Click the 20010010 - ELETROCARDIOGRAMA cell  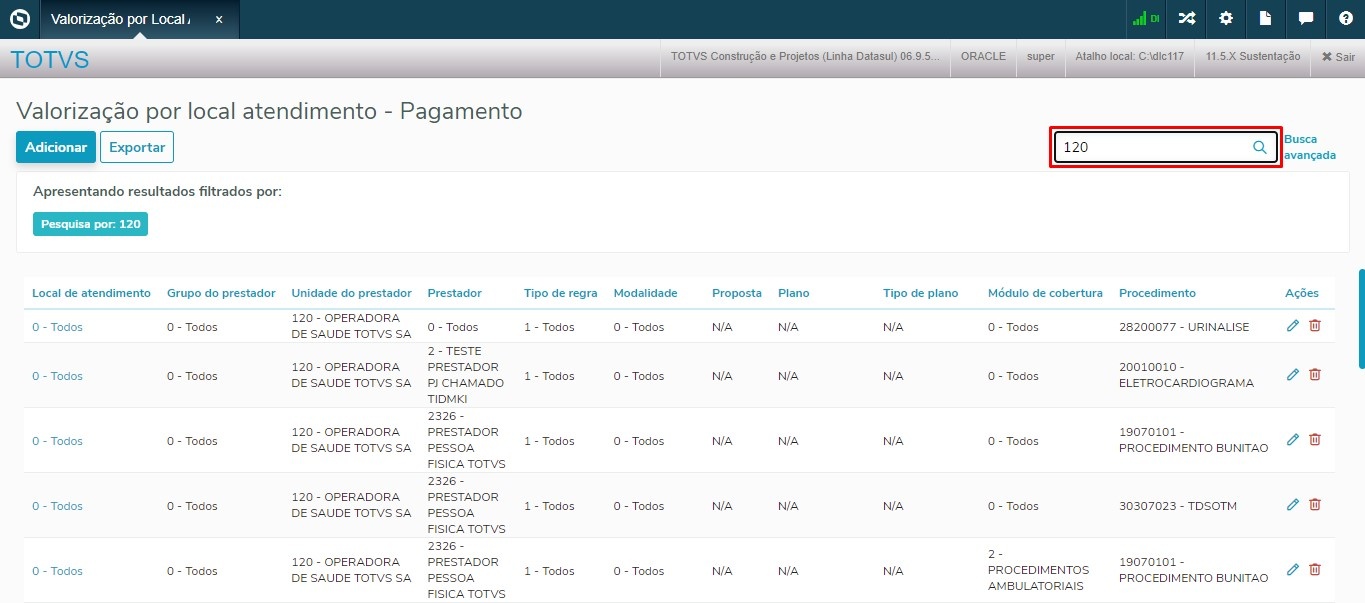pos(1186,376)
